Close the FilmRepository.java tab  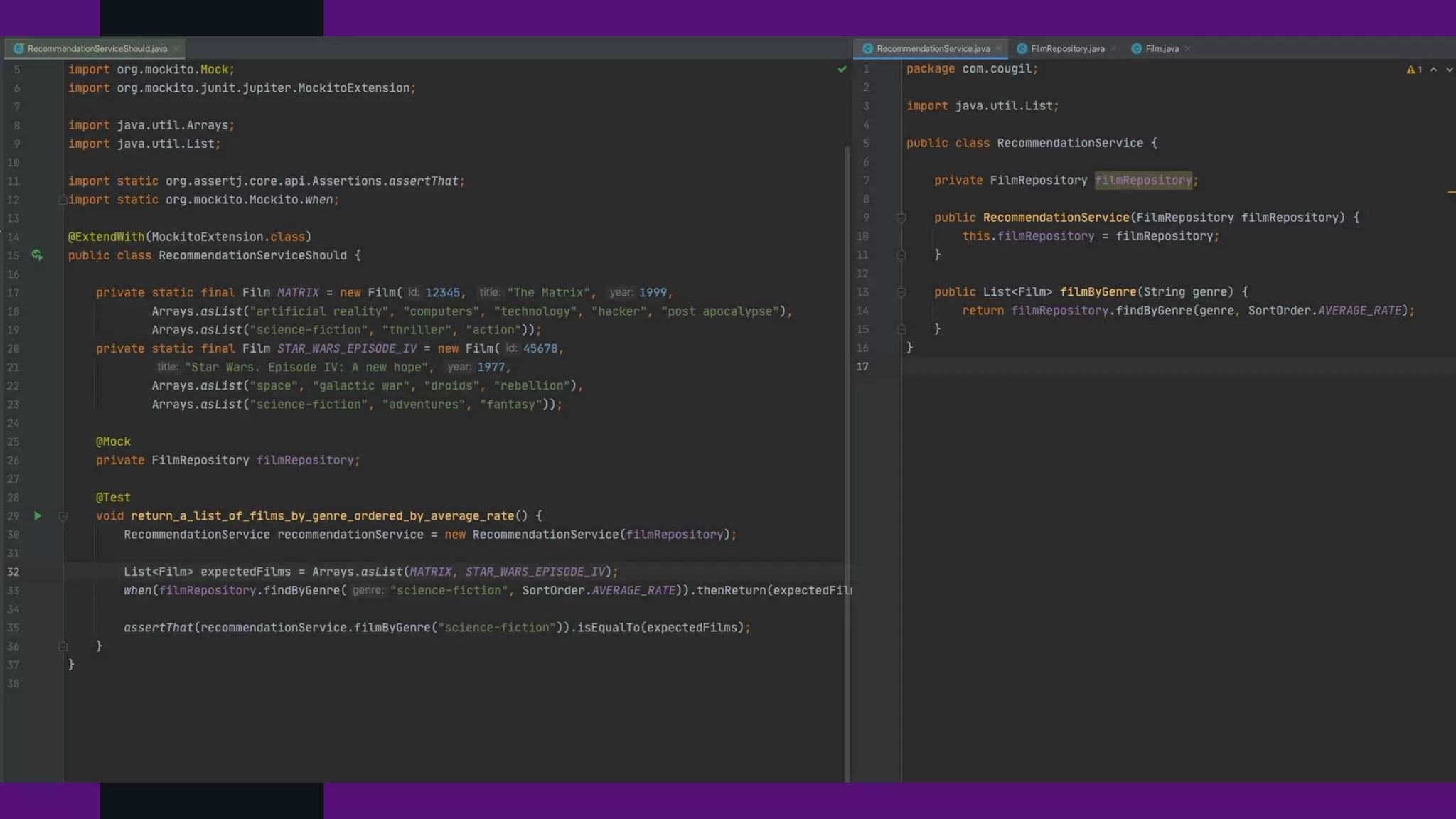click(1113, 49)
